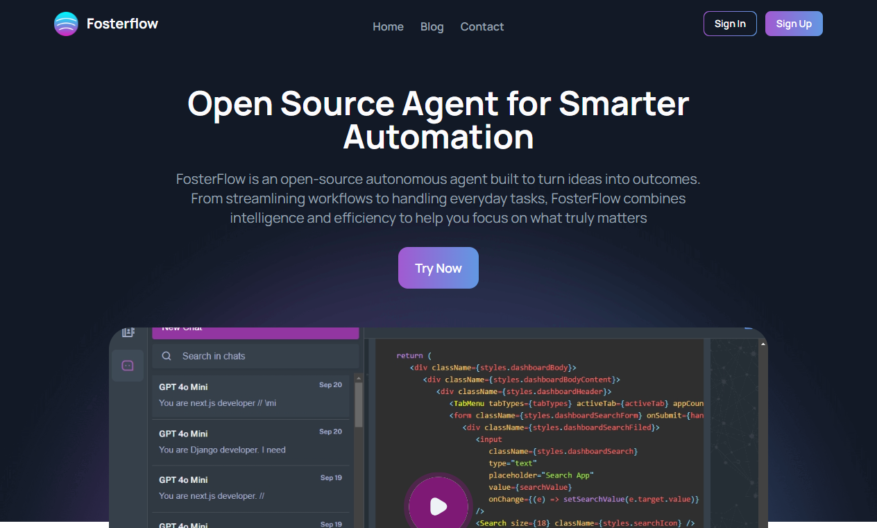The width and height of the screenshot is (877, 528).
Task: Click the New Chat purple bar
Action: pyautogui.click(x=256, y=333)
